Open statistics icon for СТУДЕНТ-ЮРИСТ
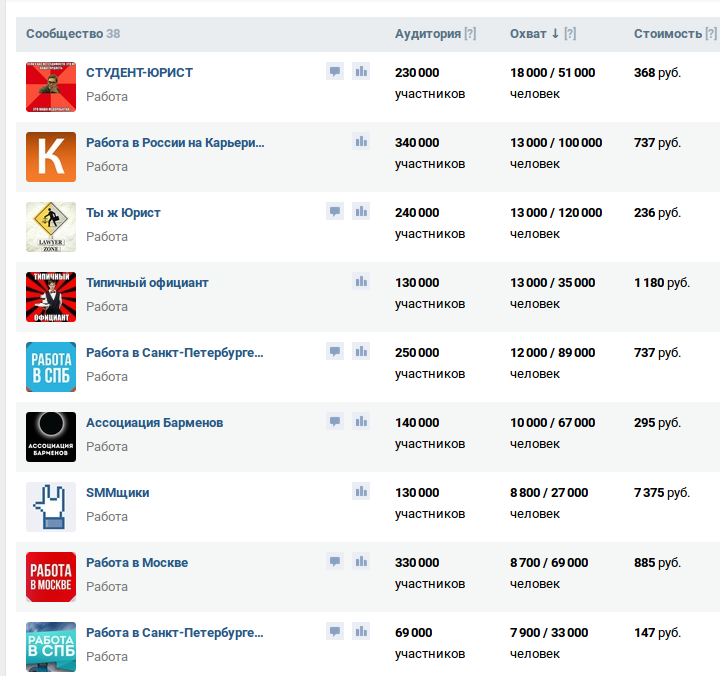Screen dimensions: 720x676 pyautogui.click(x=361, y=71)
